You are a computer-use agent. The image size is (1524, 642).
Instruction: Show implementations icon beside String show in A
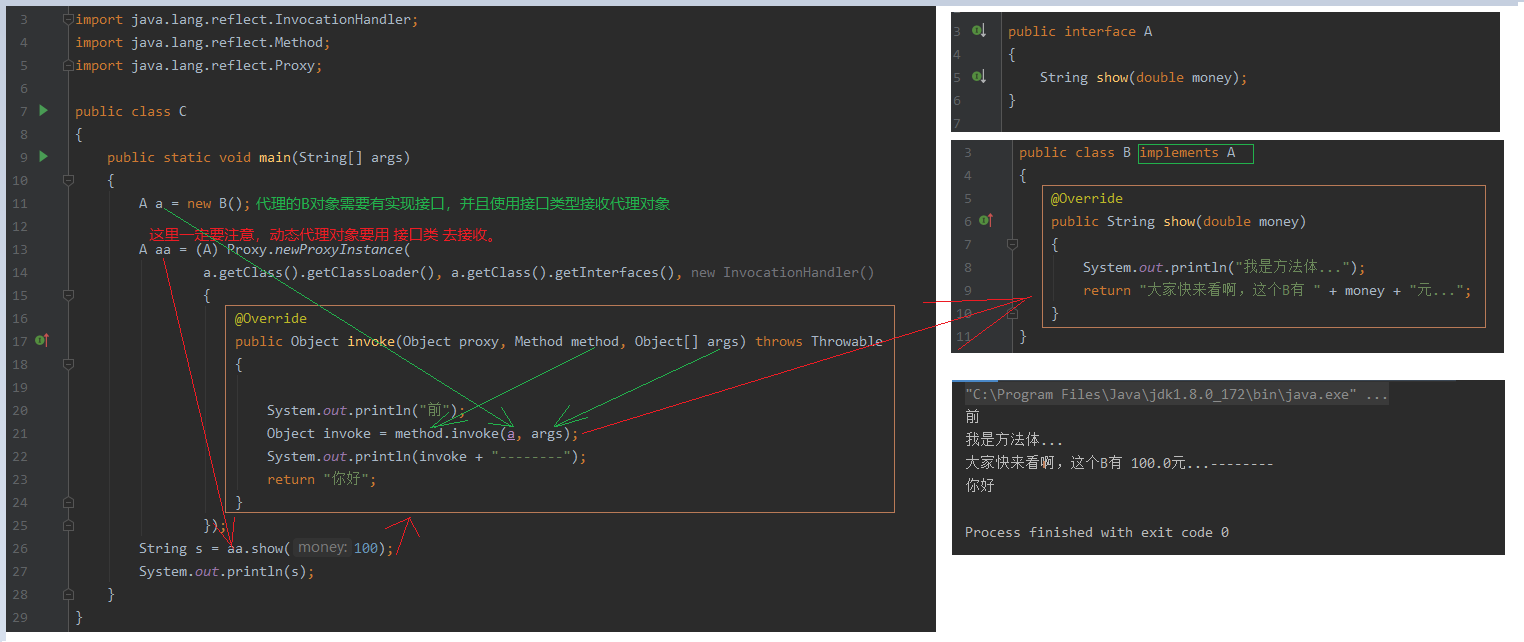coord(979,77)
